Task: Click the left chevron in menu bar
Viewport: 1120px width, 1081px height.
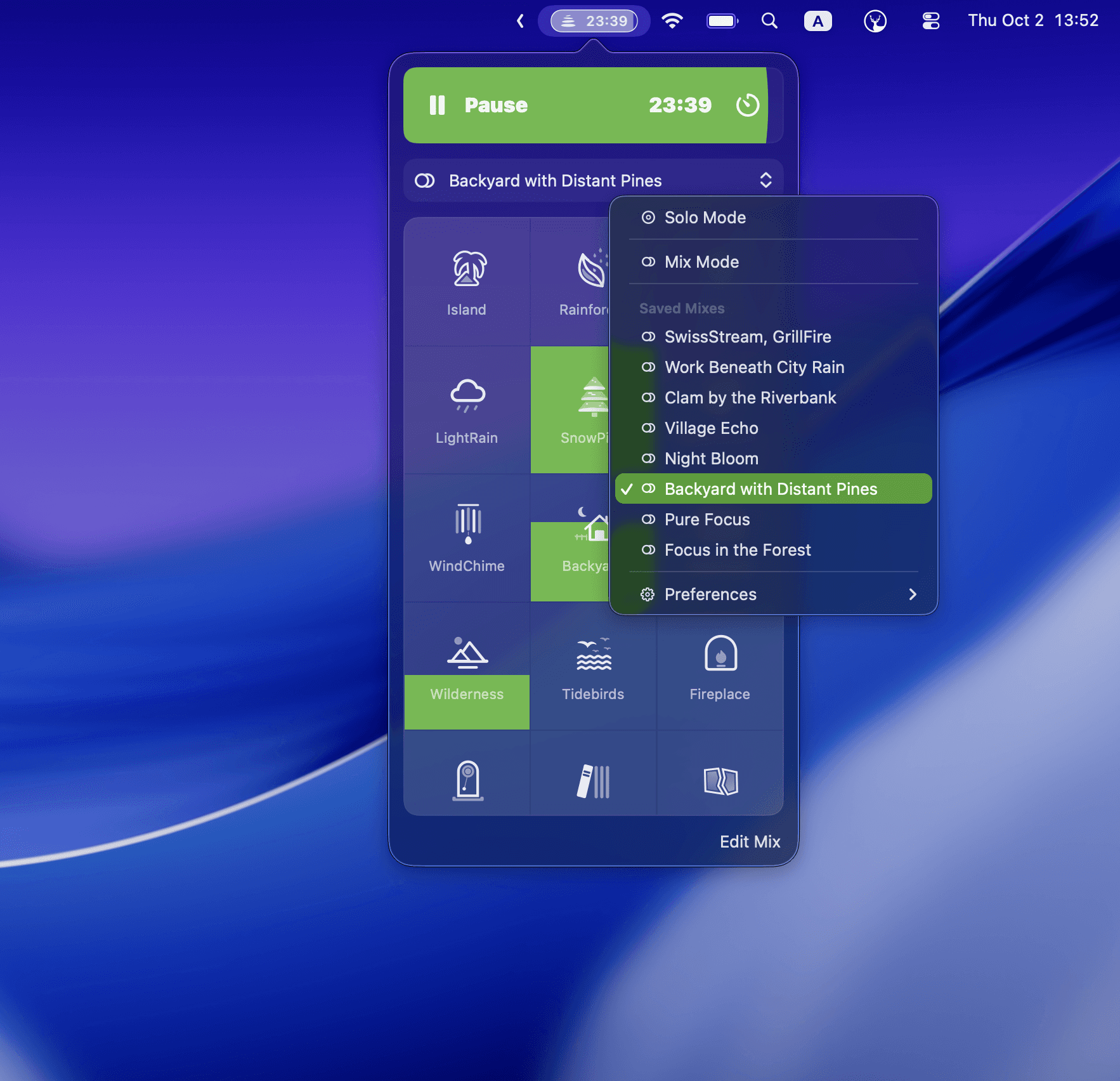Action: click(520, 21)
